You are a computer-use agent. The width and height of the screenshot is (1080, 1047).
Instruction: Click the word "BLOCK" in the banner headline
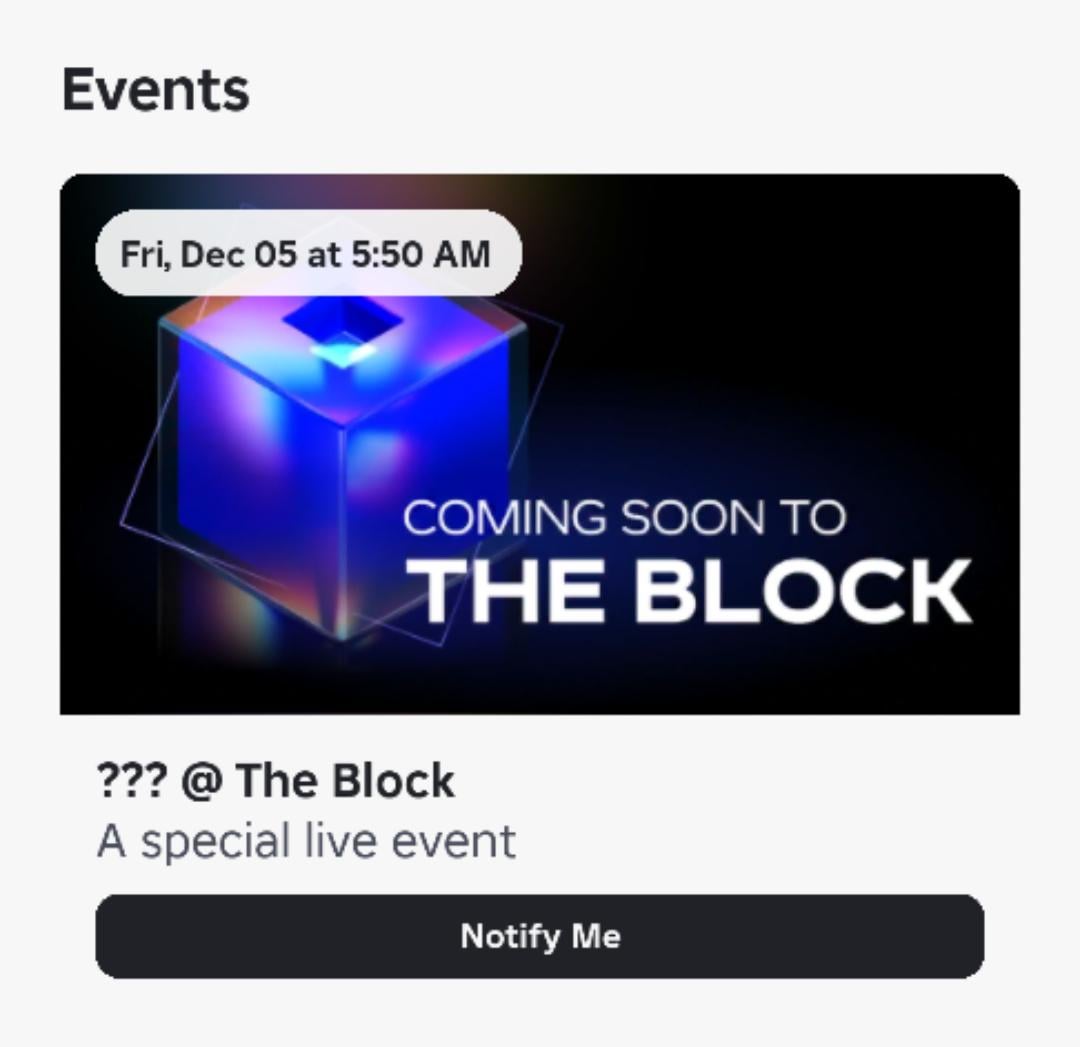[802, 591]
